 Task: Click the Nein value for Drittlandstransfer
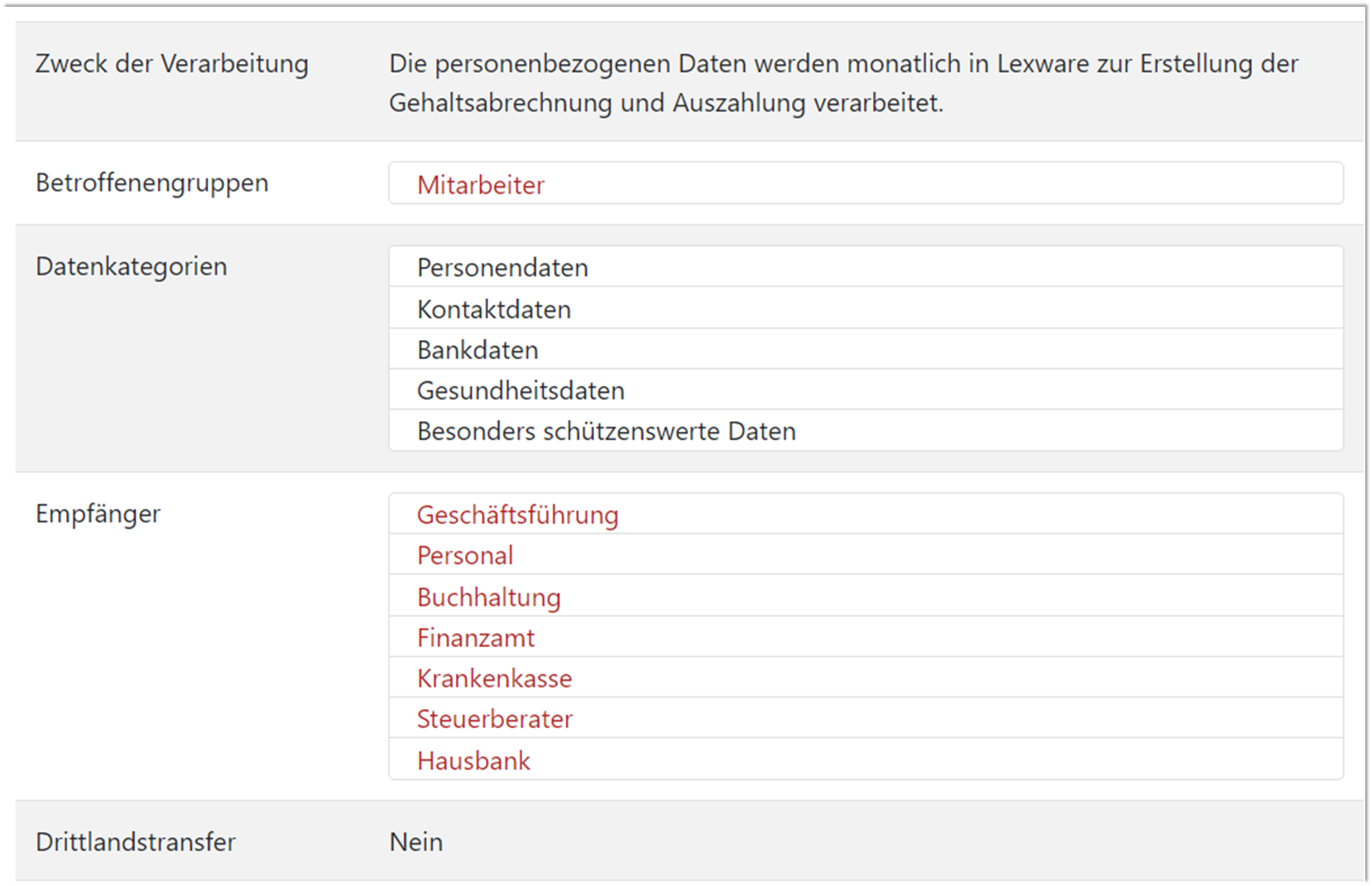[x=415, y=841]
